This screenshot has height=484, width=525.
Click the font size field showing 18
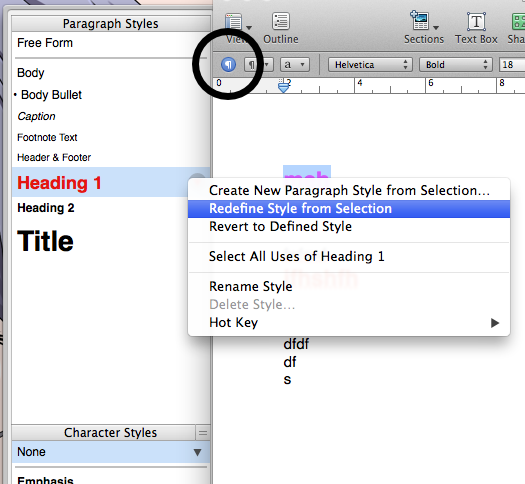(512, 65)
